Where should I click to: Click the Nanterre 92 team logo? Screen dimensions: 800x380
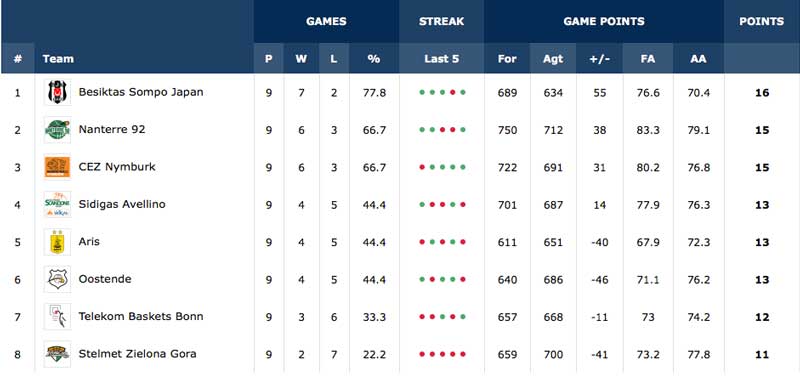(x=57, y=130)
